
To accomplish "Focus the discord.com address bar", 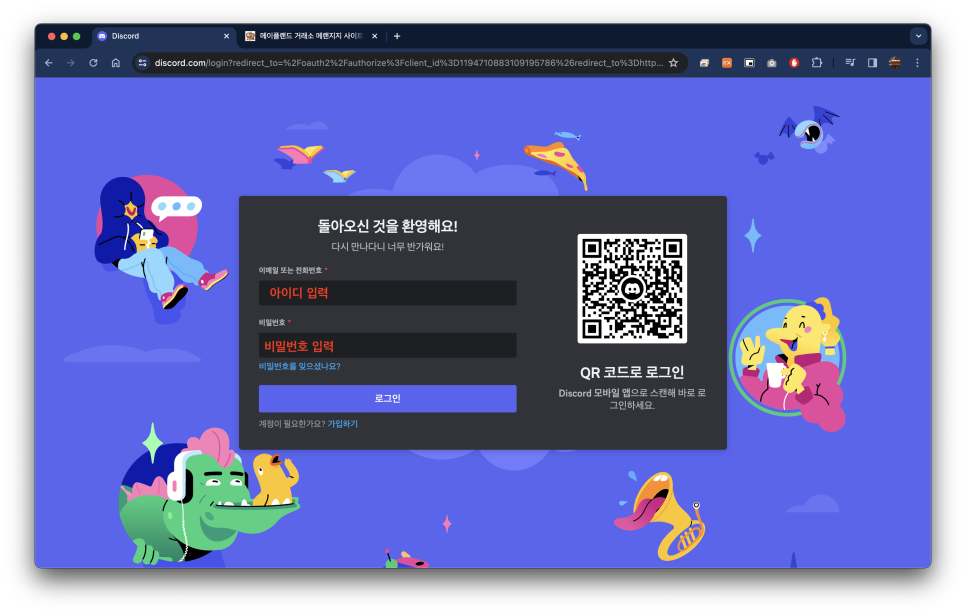I will coord(408,63).
